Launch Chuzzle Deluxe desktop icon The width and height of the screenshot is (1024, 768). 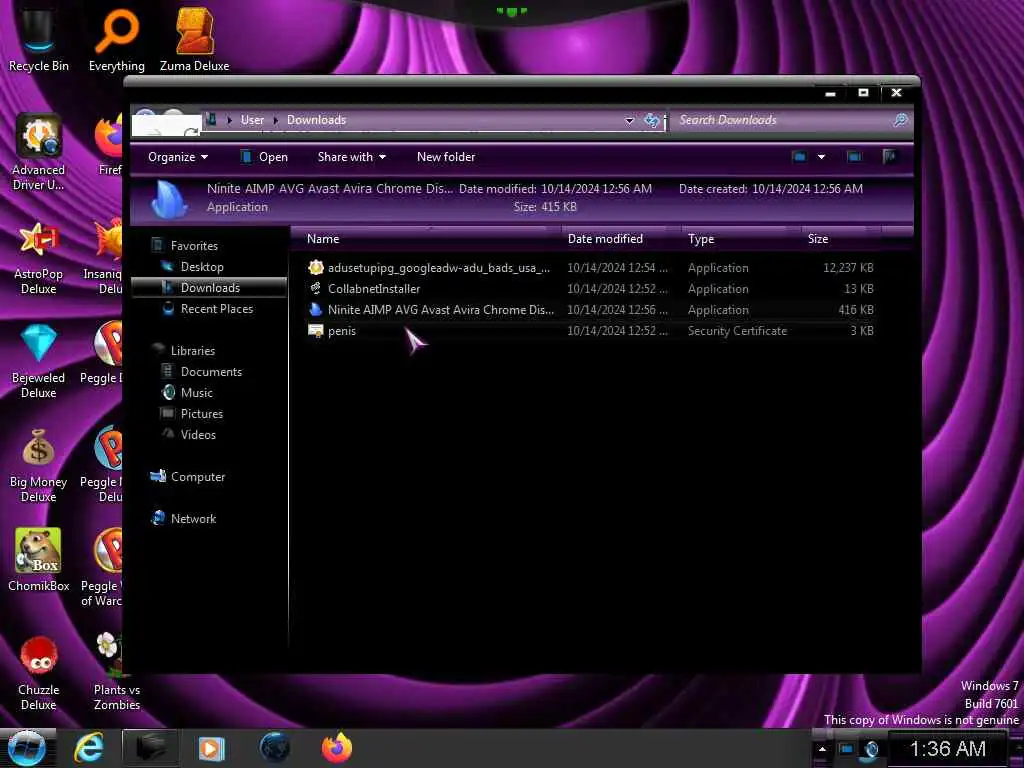click(39, 673)
